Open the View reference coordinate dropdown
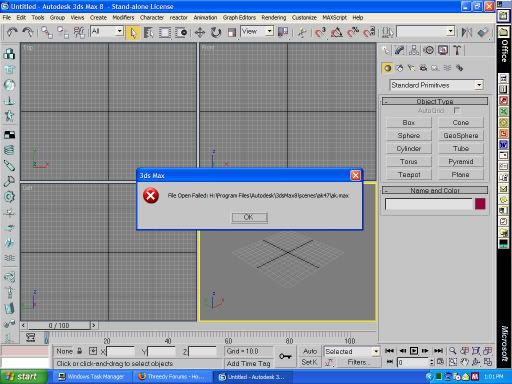This screenshot has height=384, width=512. tap(257, 31)
